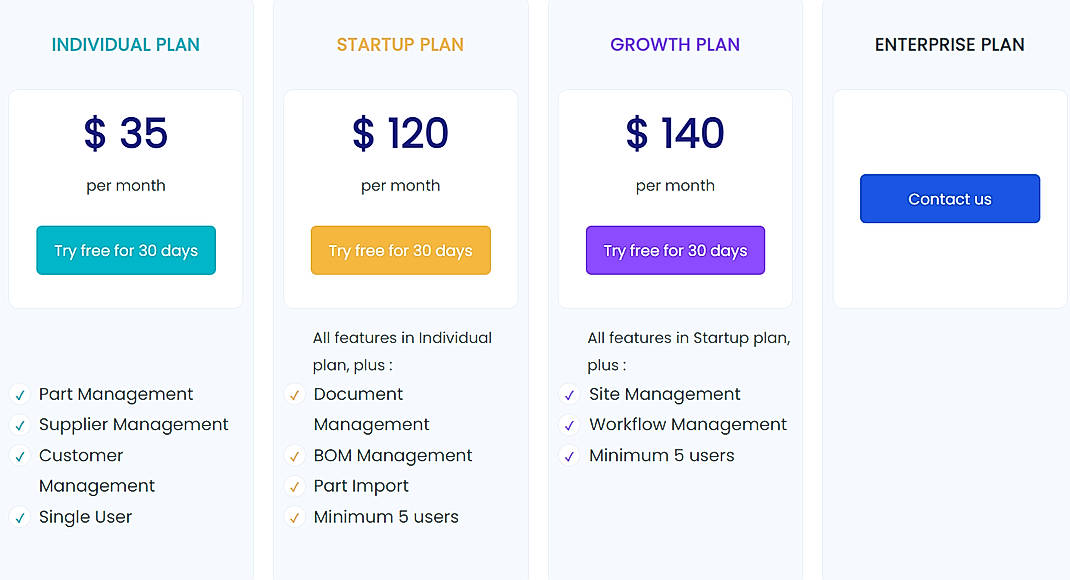Select the Minimum 5 users feature under Startup

point(386,517)
